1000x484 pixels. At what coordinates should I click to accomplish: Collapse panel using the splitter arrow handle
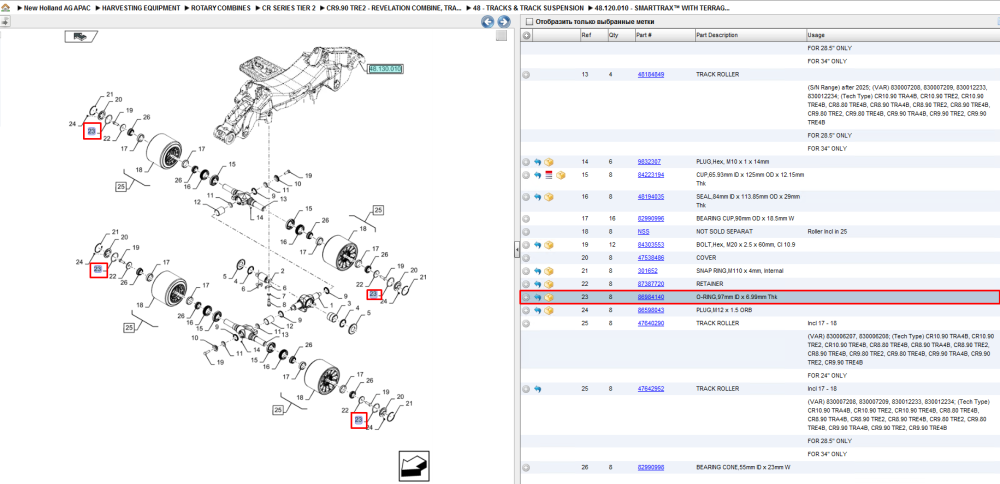517,251
